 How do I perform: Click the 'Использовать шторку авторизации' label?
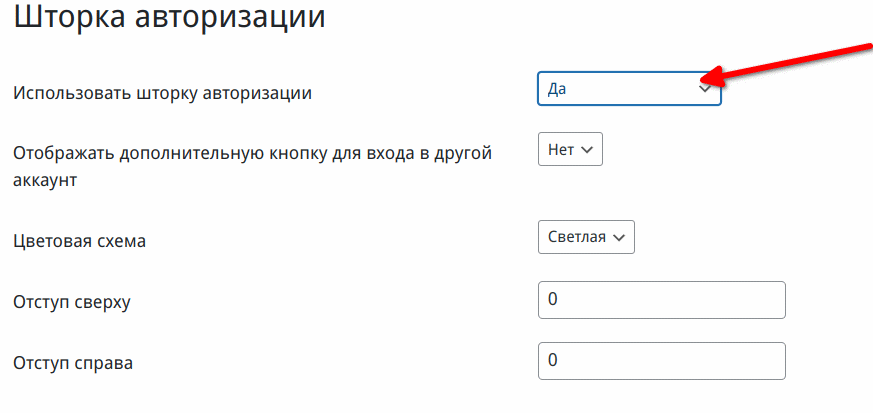(x=163, y=93)
